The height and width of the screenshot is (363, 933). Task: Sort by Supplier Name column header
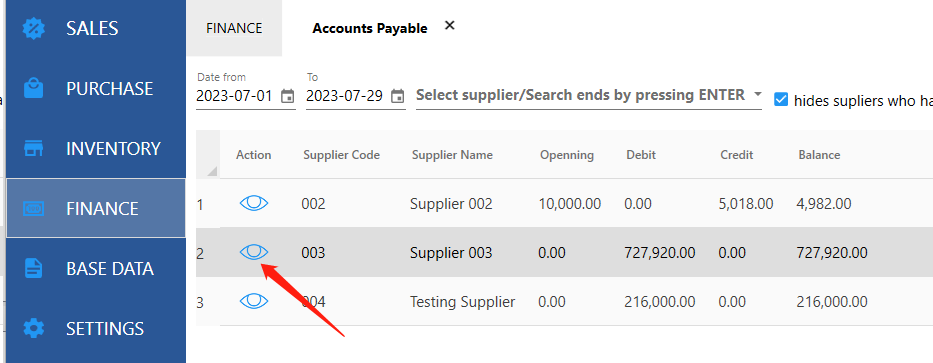point(452,155)
